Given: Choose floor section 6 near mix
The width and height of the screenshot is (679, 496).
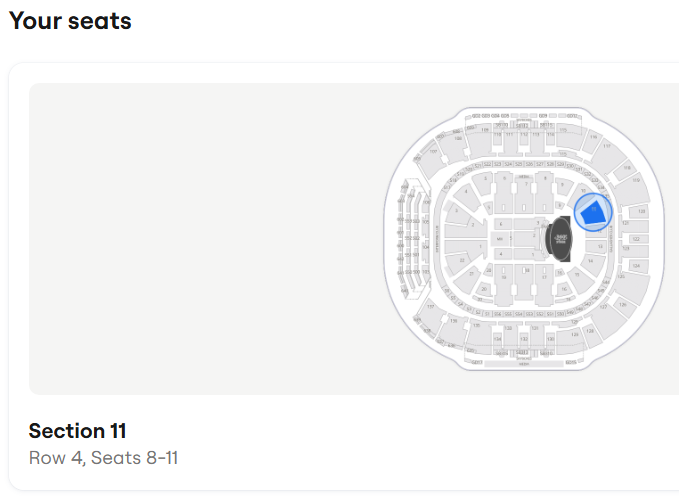Looking at the screenshot, I should pyautogui.click(x=501, y=224).
